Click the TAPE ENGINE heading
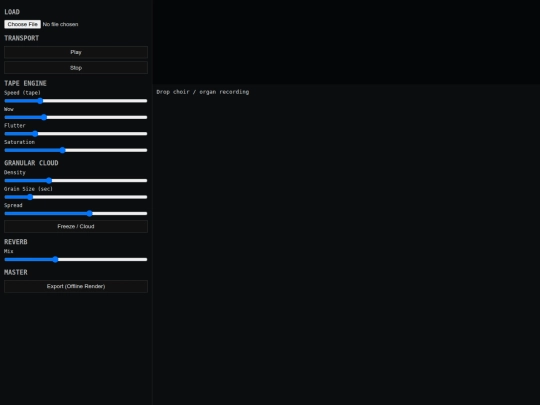Screen dimensions: 540x405 [25, 83]
